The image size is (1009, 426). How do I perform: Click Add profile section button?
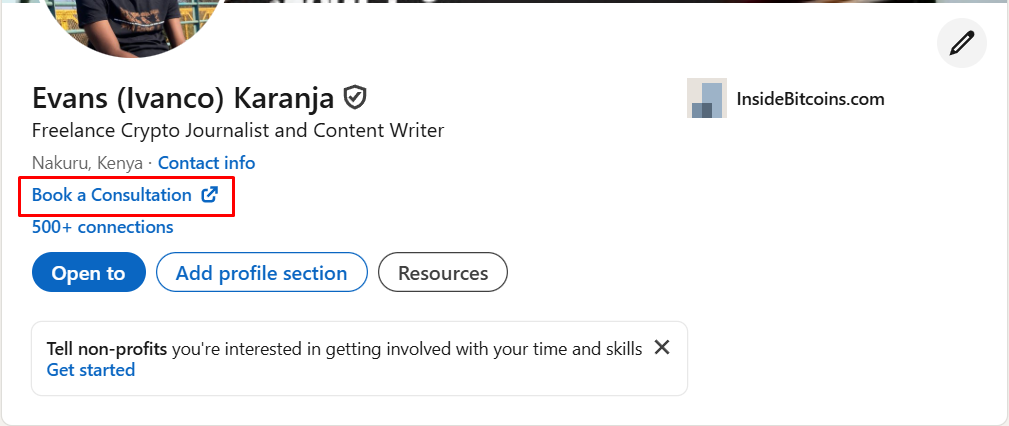[262, 272]
